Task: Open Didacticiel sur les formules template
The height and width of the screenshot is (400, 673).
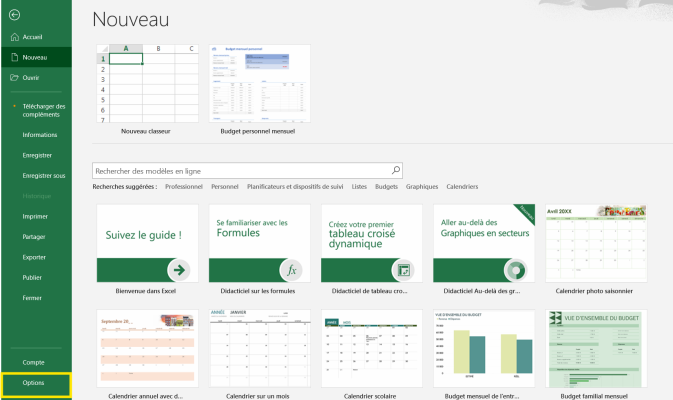Action: (x=259, y=243)
